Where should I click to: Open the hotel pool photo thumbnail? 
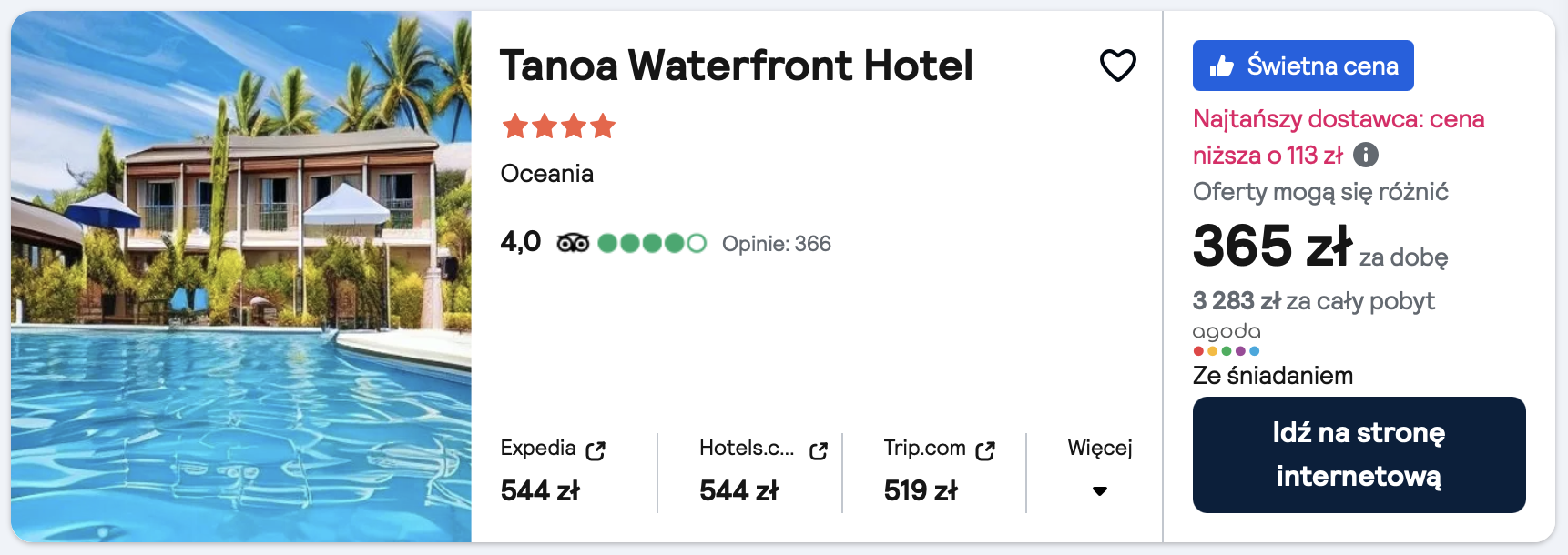(x=241, y=277)
